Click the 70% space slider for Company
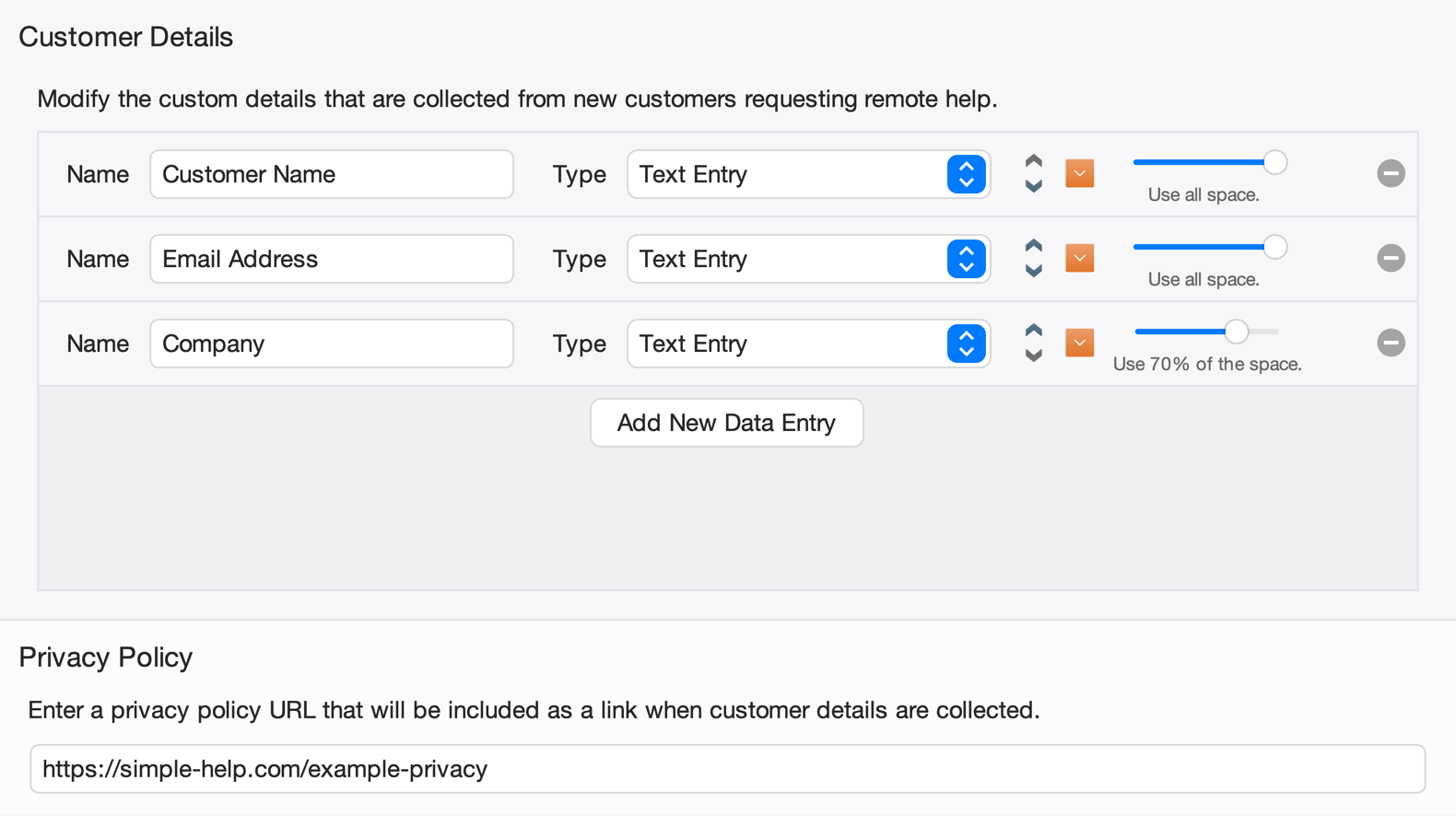Screen dimensions: 1456x816 point(1207,332)
